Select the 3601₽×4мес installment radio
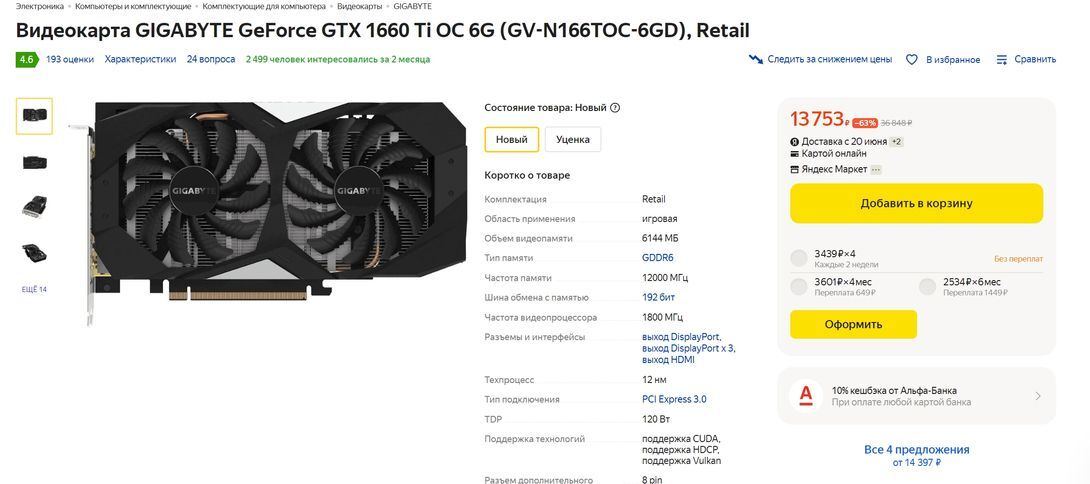Image resolution: width=1090 pixels, height=484 pixels. [799, 287]
